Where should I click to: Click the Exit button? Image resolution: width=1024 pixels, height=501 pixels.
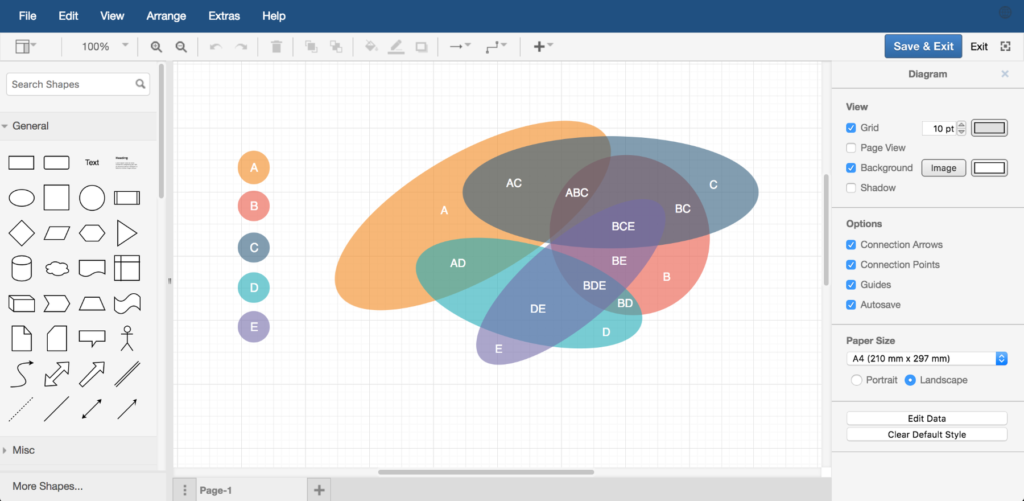coord(979,46)
